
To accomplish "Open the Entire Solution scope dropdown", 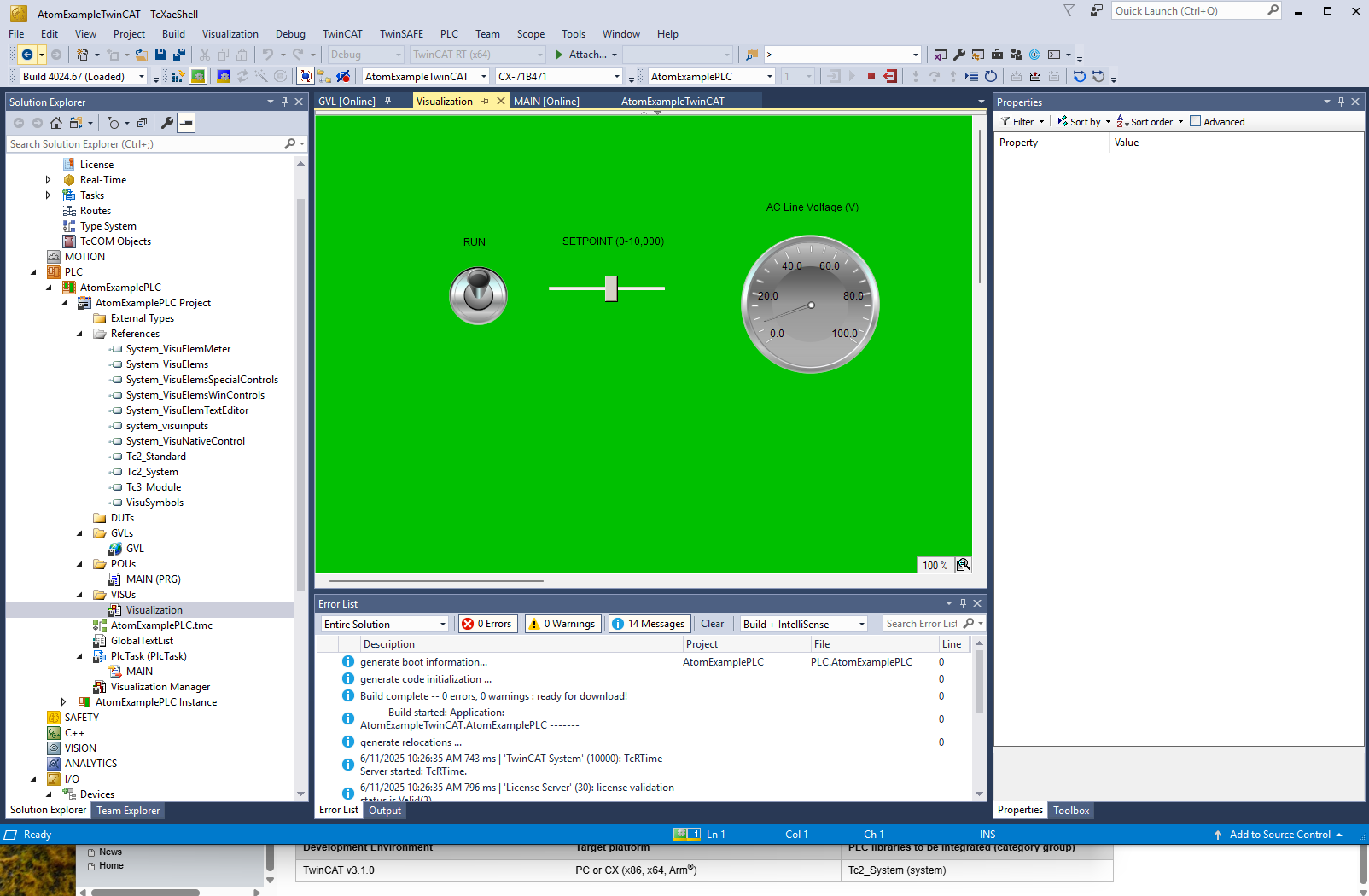I will [384, 624].
